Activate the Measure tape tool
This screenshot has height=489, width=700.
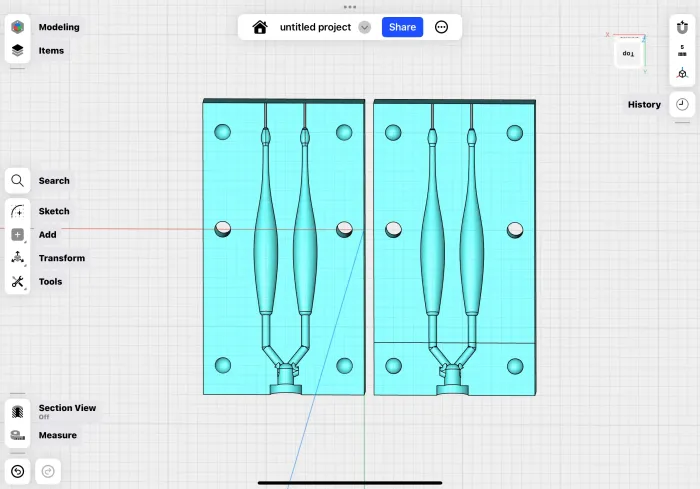coord(17,435)
